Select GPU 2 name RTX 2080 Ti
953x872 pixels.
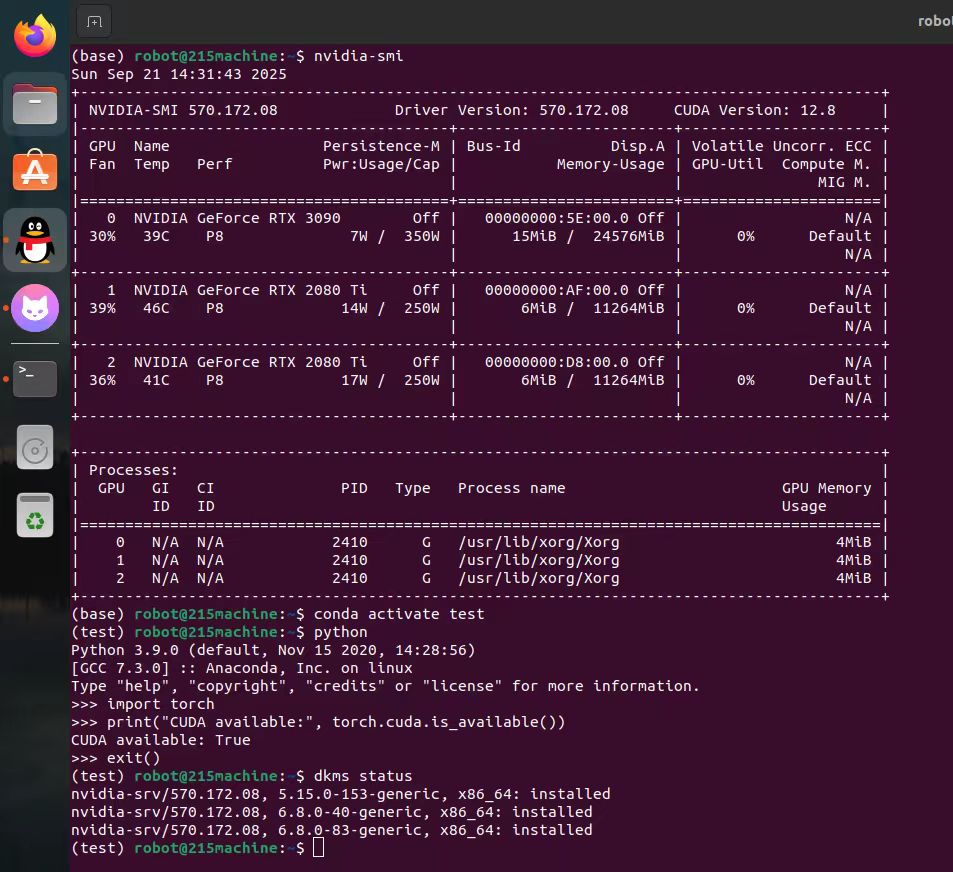coord(250,362)
